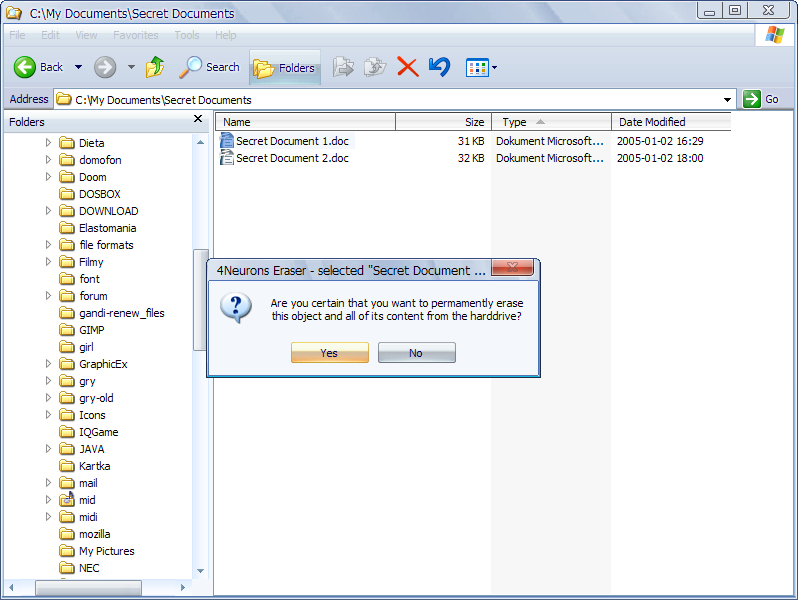Sort by the Size column header
Screen dimensions: 798x600
point(443,122)
